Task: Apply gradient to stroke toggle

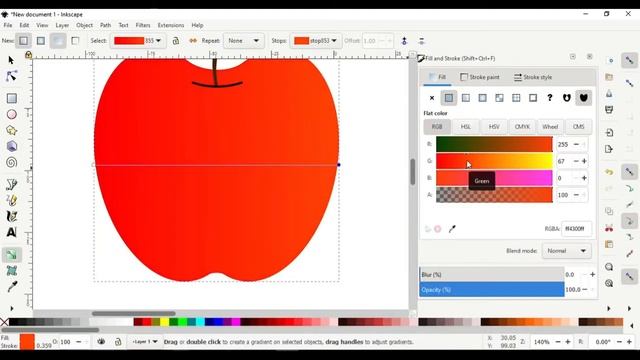Action: [x=75, y=41]
